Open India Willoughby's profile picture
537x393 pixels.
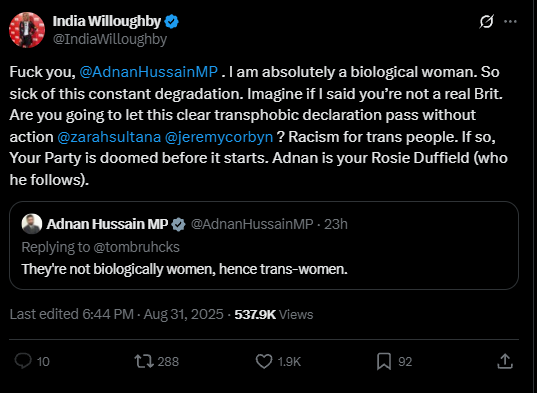[x=27, y=30]
